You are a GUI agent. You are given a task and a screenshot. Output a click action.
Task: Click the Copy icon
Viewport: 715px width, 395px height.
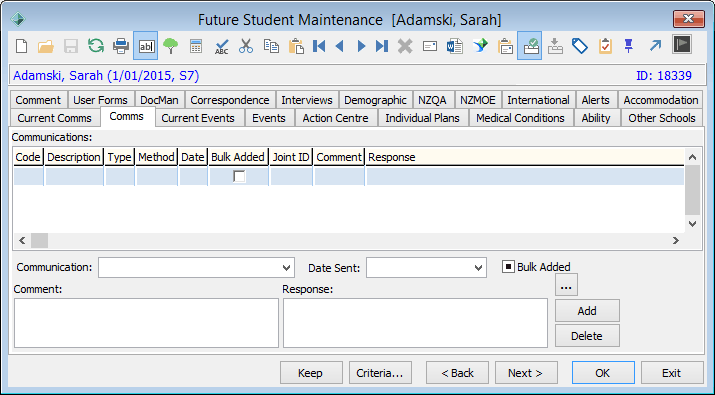pos(271,46)
